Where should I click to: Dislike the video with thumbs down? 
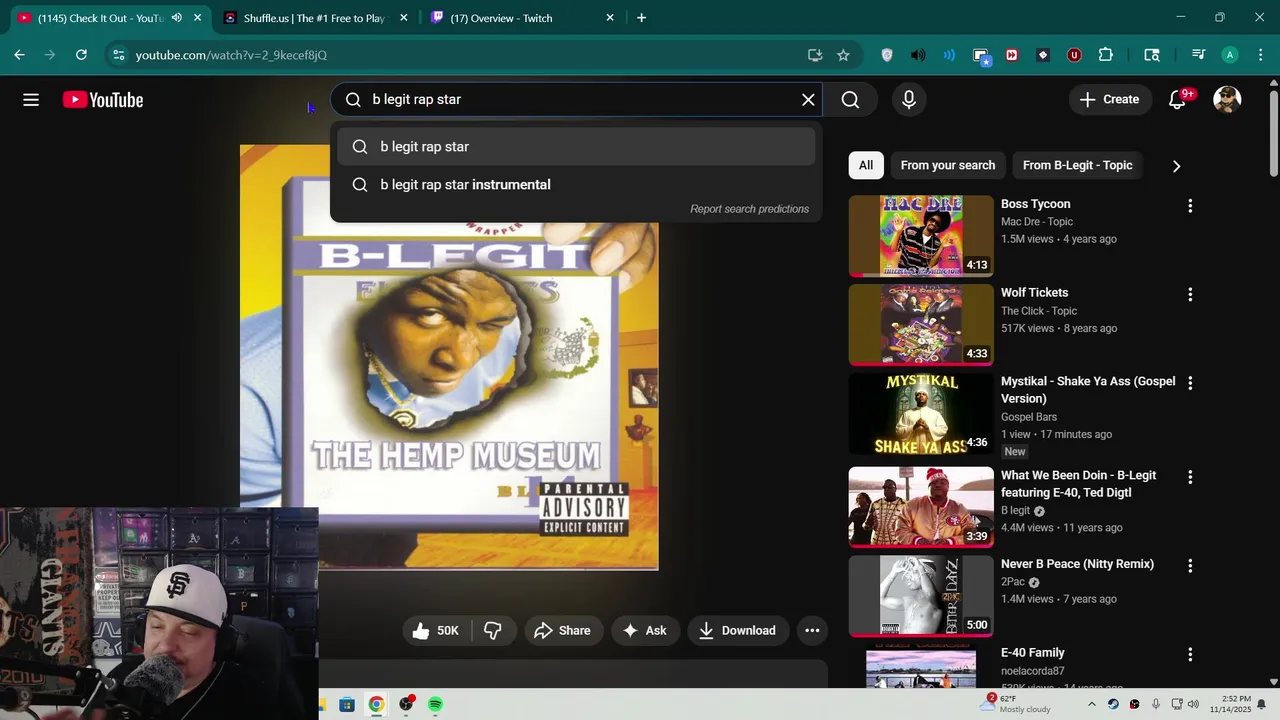point(493,630)
